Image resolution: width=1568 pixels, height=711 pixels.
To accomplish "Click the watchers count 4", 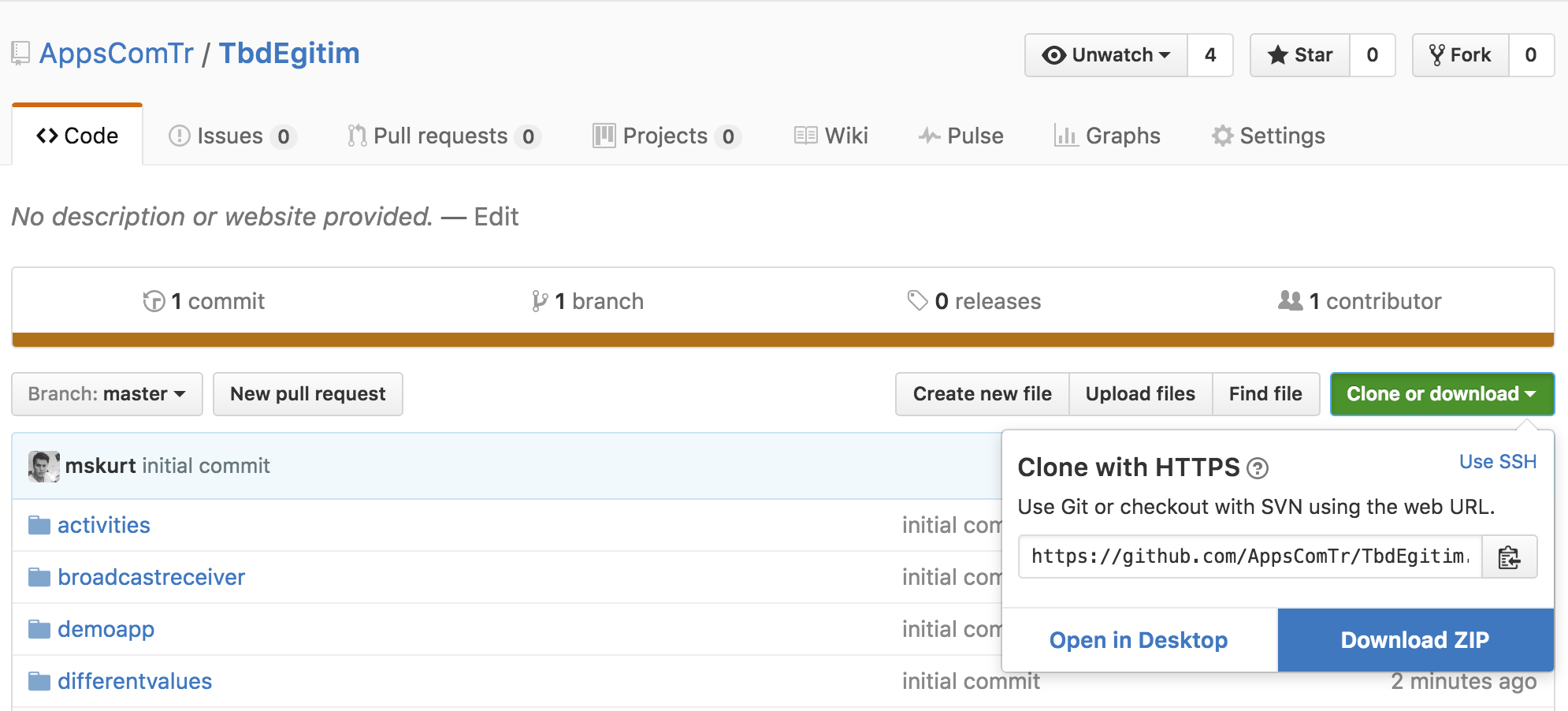I will click(1210, 55).
